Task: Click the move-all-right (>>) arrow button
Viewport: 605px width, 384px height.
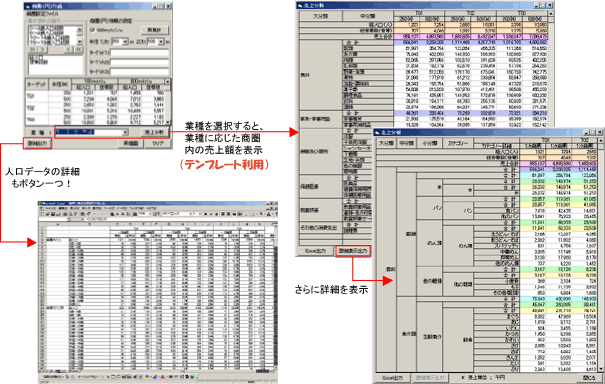Action: tap(32, 49)
